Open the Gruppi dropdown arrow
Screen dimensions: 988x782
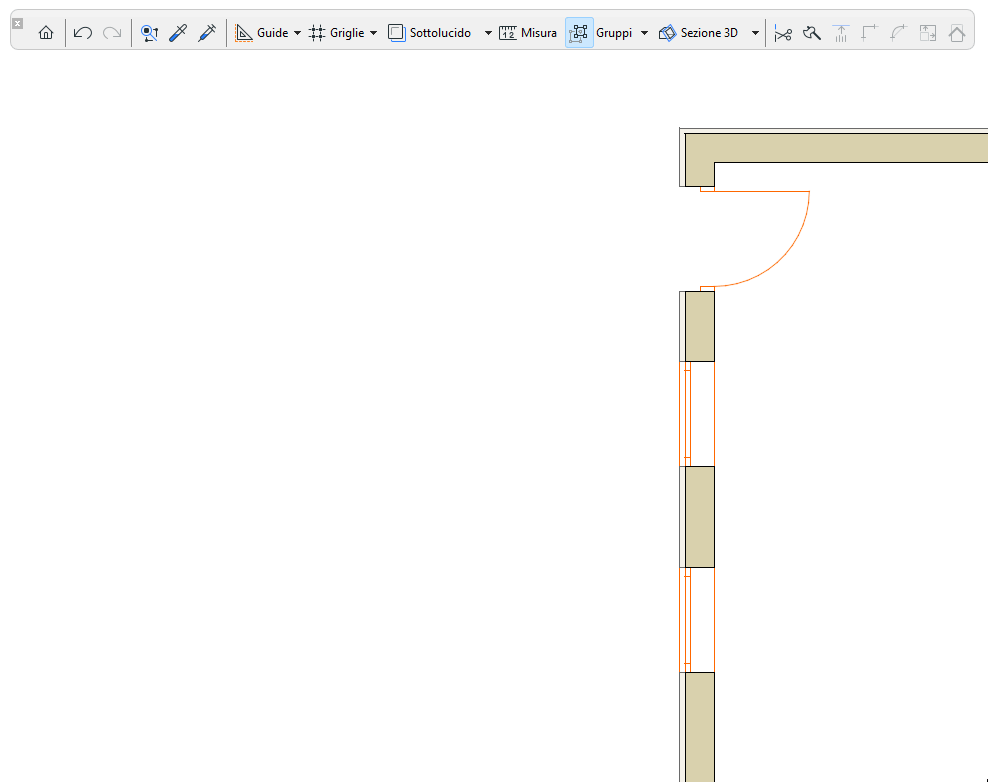point(645,32)
